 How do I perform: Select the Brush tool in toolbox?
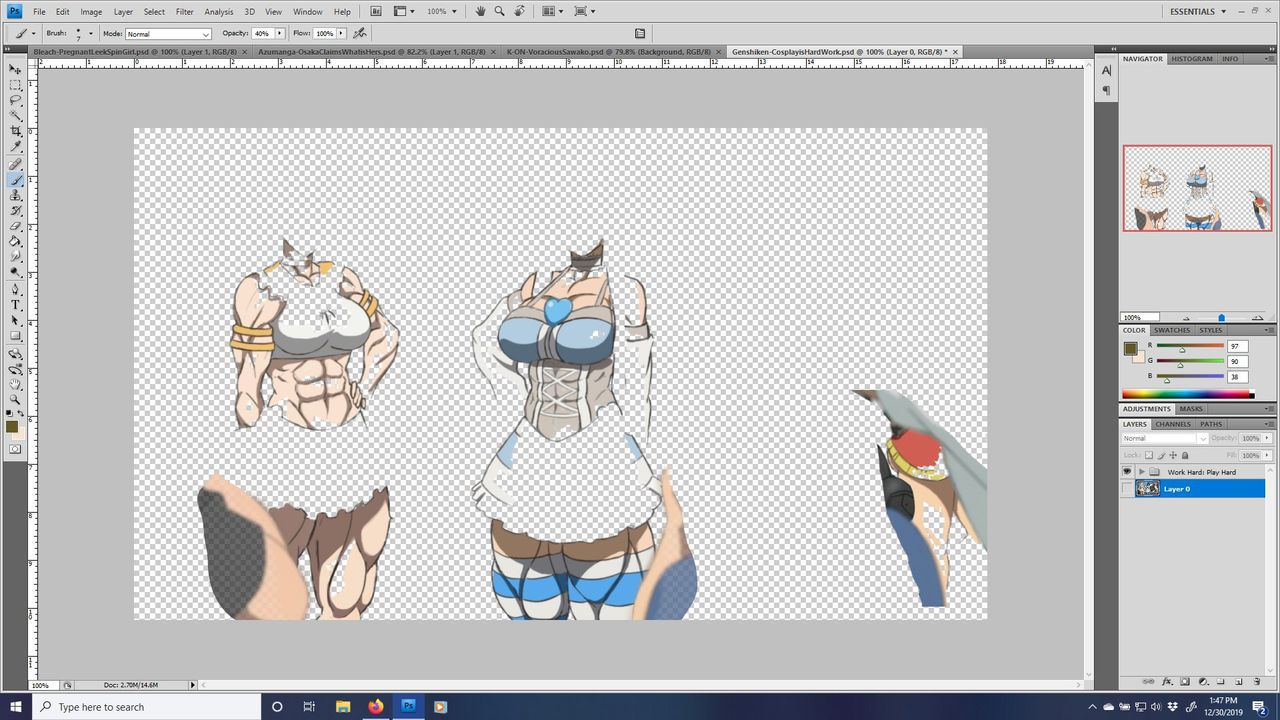click(x=15, y=181)
